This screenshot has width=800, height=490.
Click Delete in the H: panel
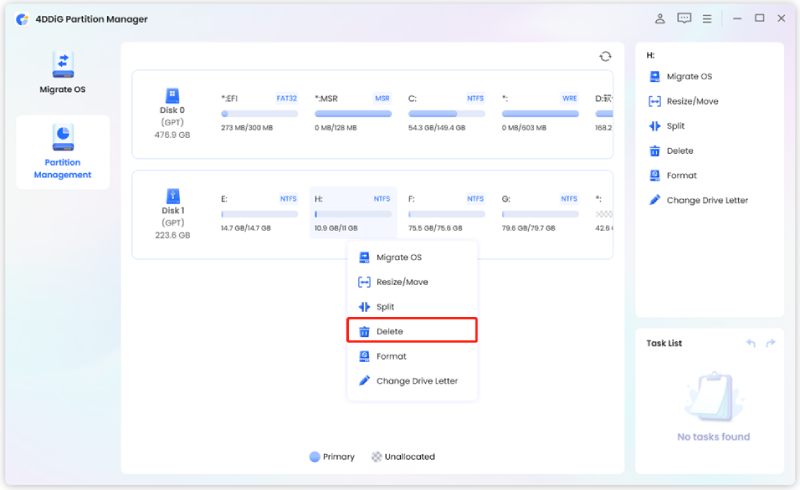(x=680, y=151)
